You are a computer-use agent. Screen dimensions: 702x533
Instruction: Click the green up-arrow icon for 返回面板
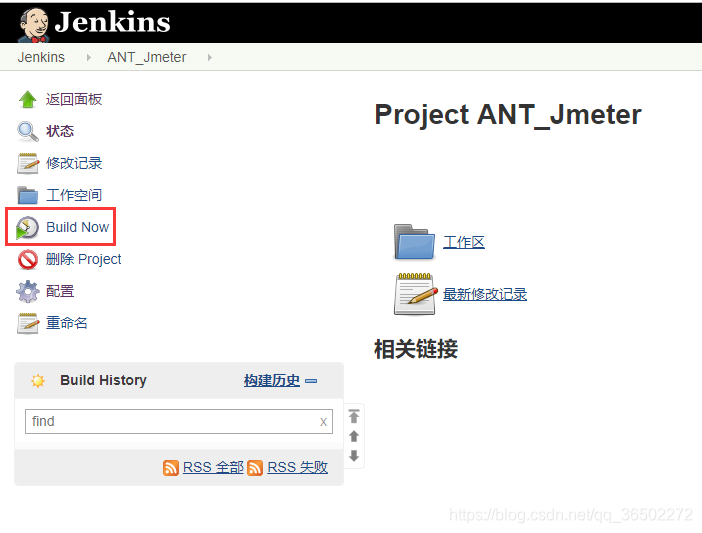[x=28, y=99]
